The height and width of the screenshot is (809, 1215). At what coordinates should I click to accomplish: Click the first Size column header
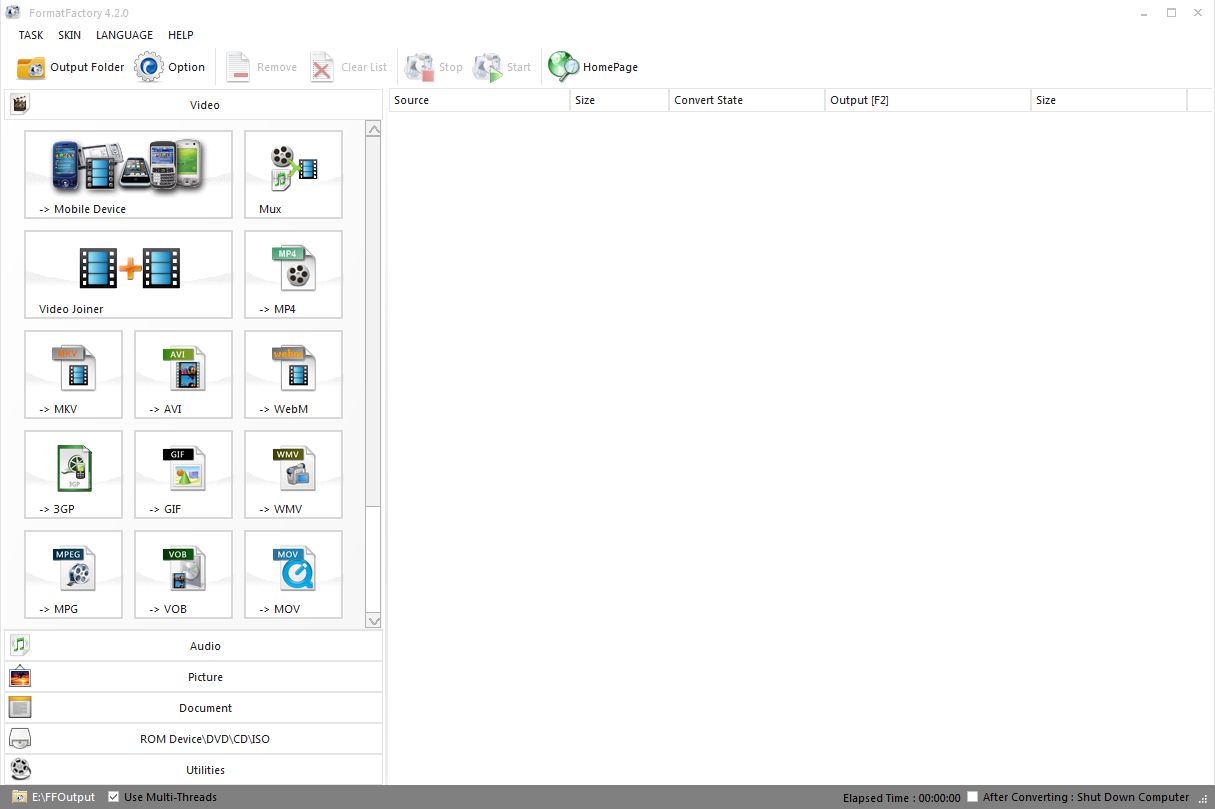619,100
